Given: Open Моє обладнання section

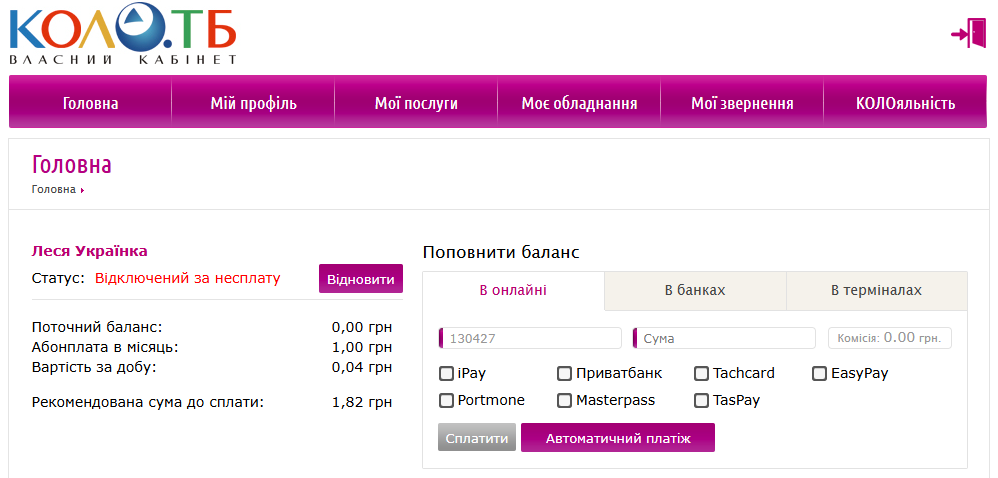Looking at the screenshot, I should coord(579,103).
